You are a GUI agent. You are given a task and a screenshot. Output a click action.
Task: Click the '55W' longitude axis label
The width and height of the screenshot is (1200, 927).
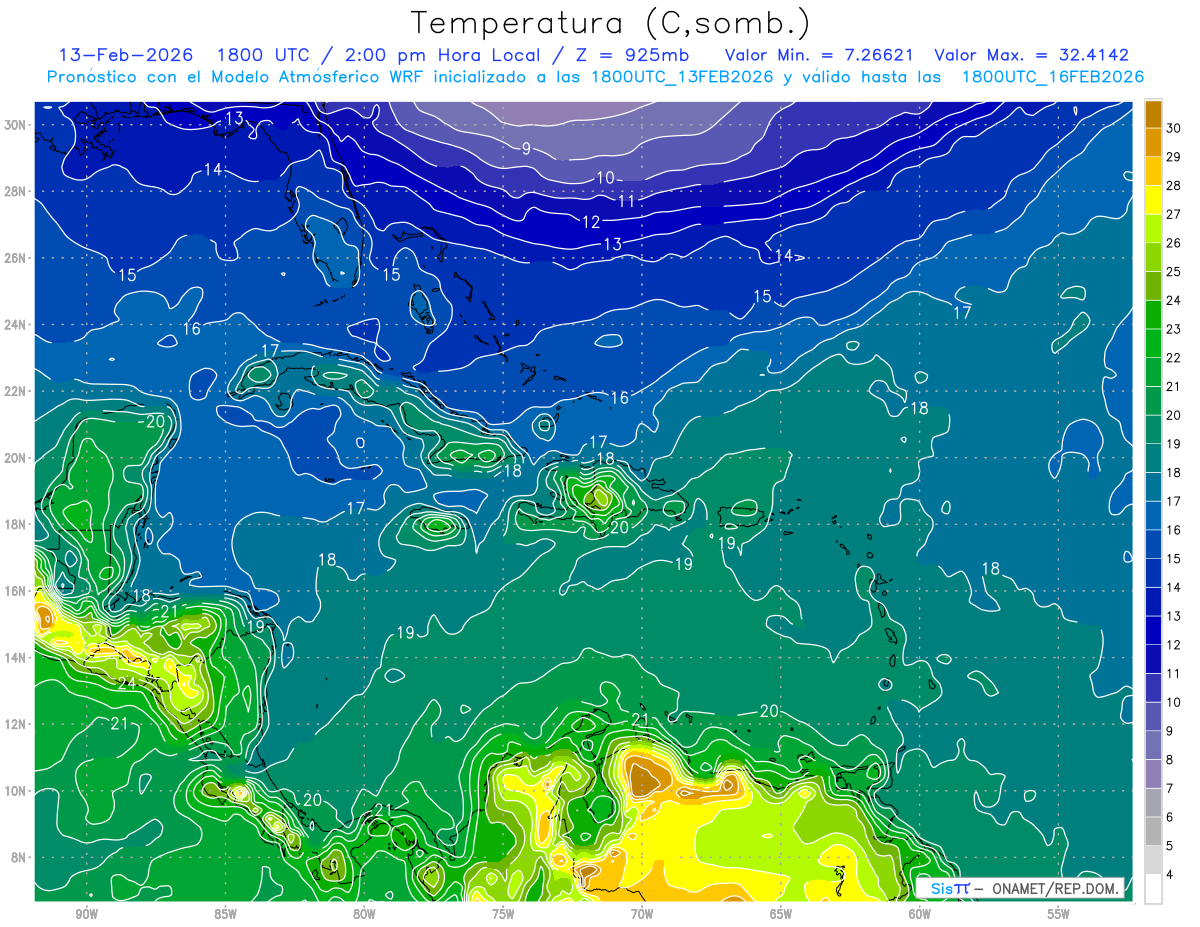1059,914
